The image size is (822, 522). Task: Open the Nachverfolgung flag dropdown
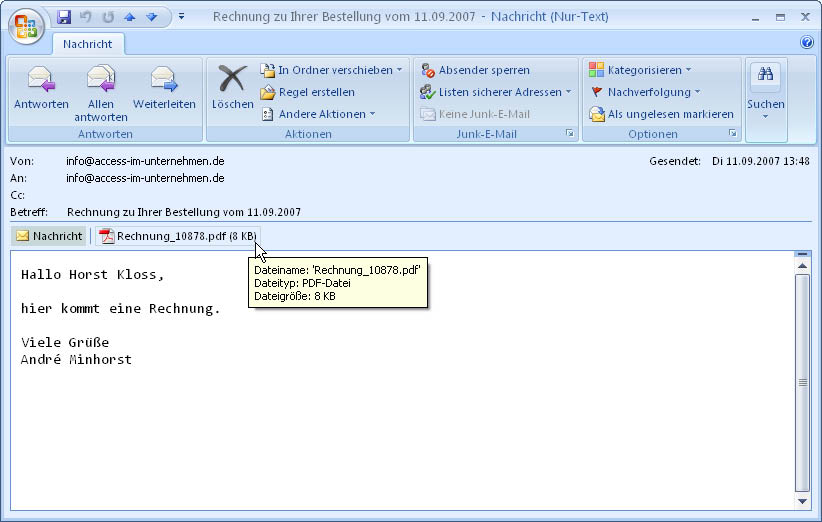click(x=645, y=92)
